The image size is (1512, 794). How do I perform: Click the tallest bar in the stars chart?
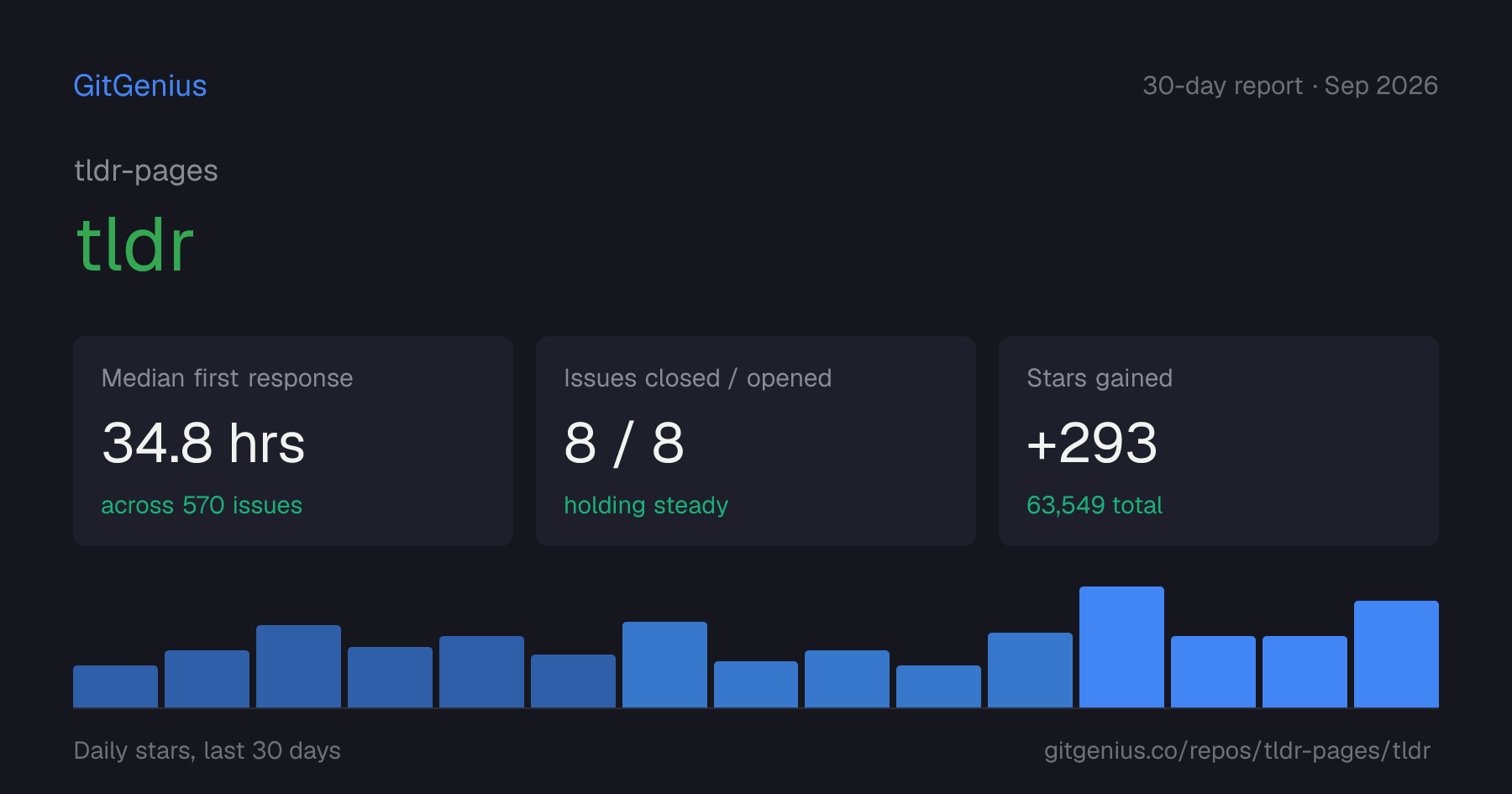click(x=1121, y=647)
